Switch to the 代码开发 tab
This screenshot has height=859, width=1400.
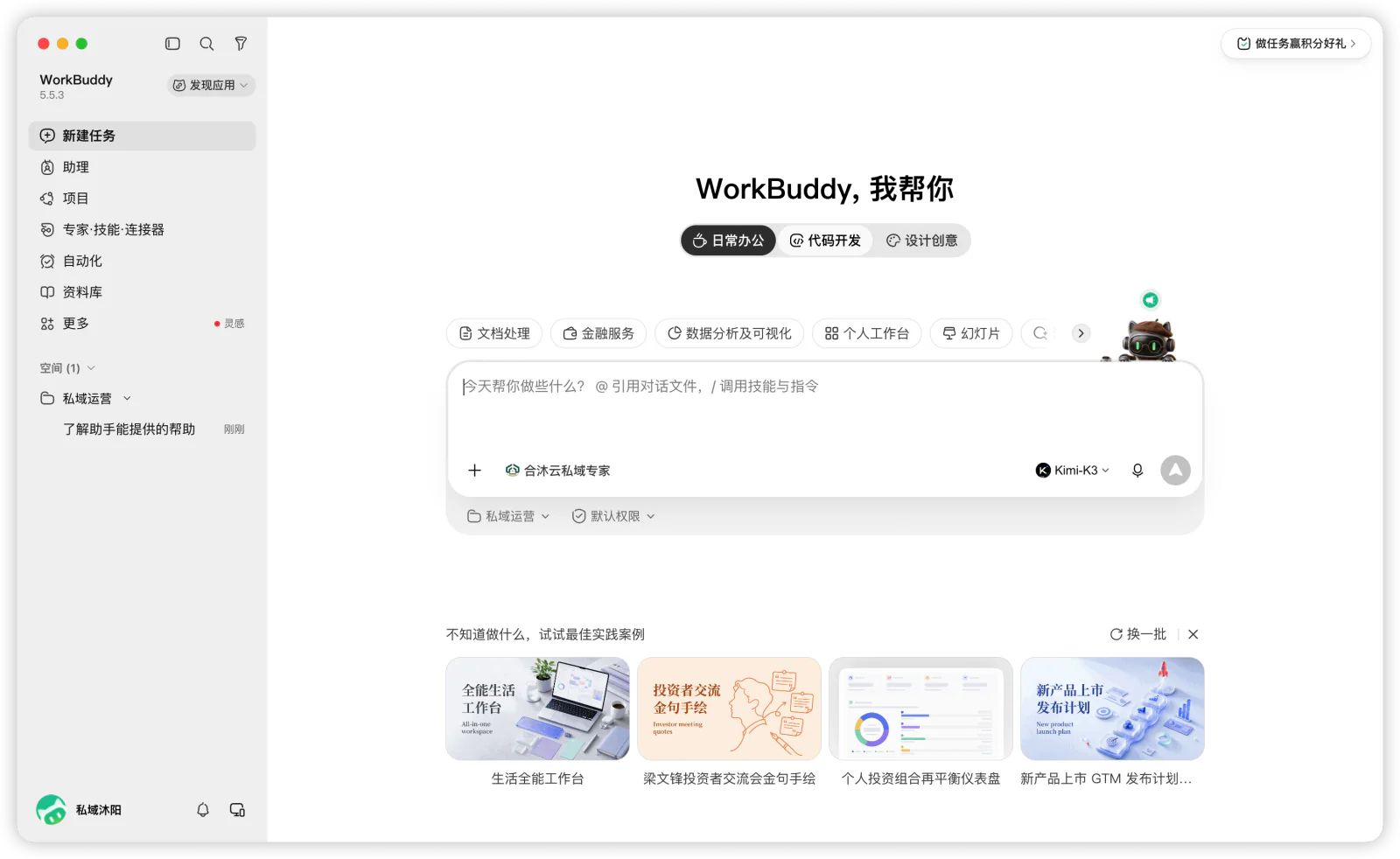tap(825, 241)
